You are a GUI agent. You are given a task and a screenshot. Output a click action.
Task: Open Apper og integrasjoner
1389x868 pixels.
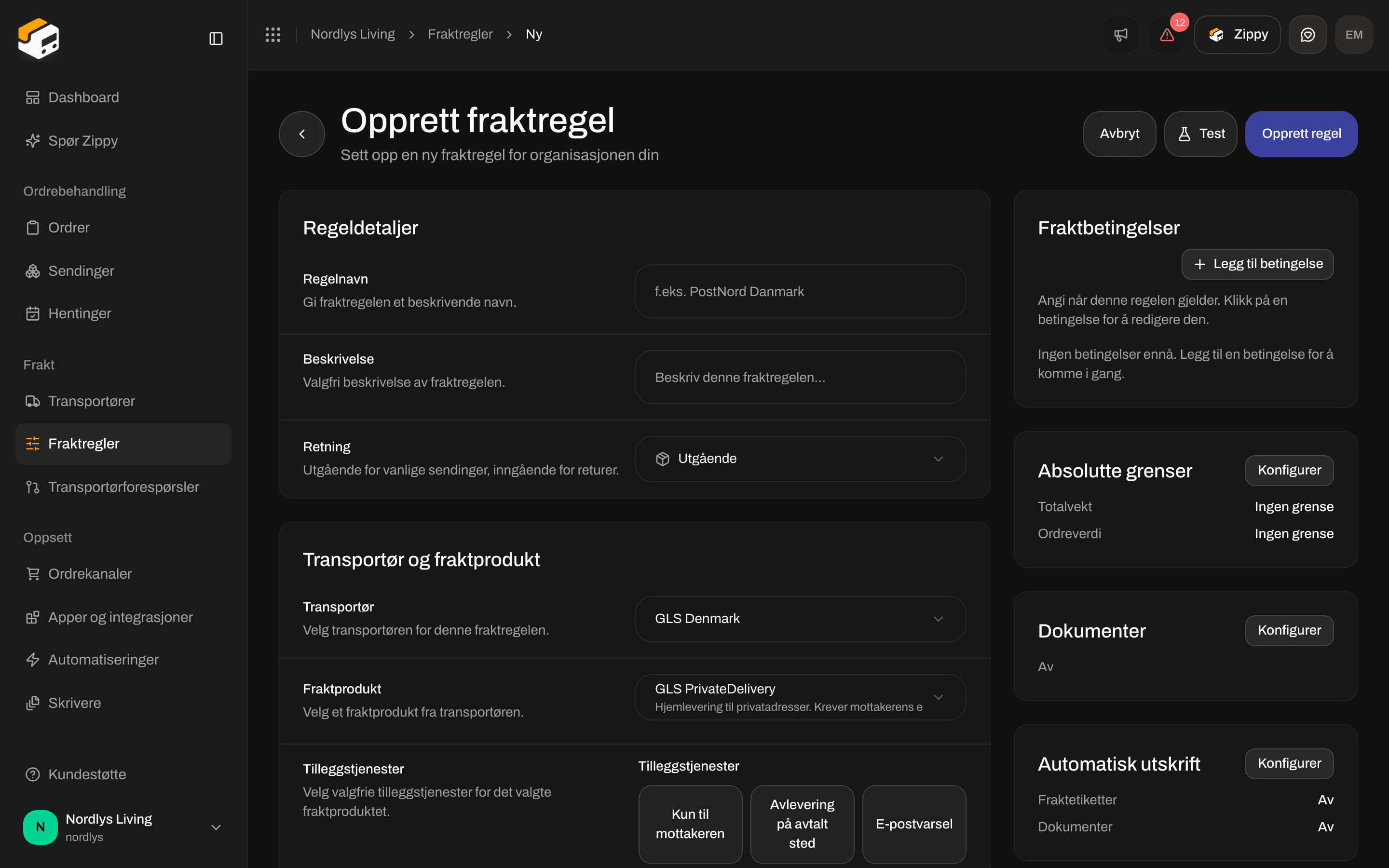pos(123,617)
